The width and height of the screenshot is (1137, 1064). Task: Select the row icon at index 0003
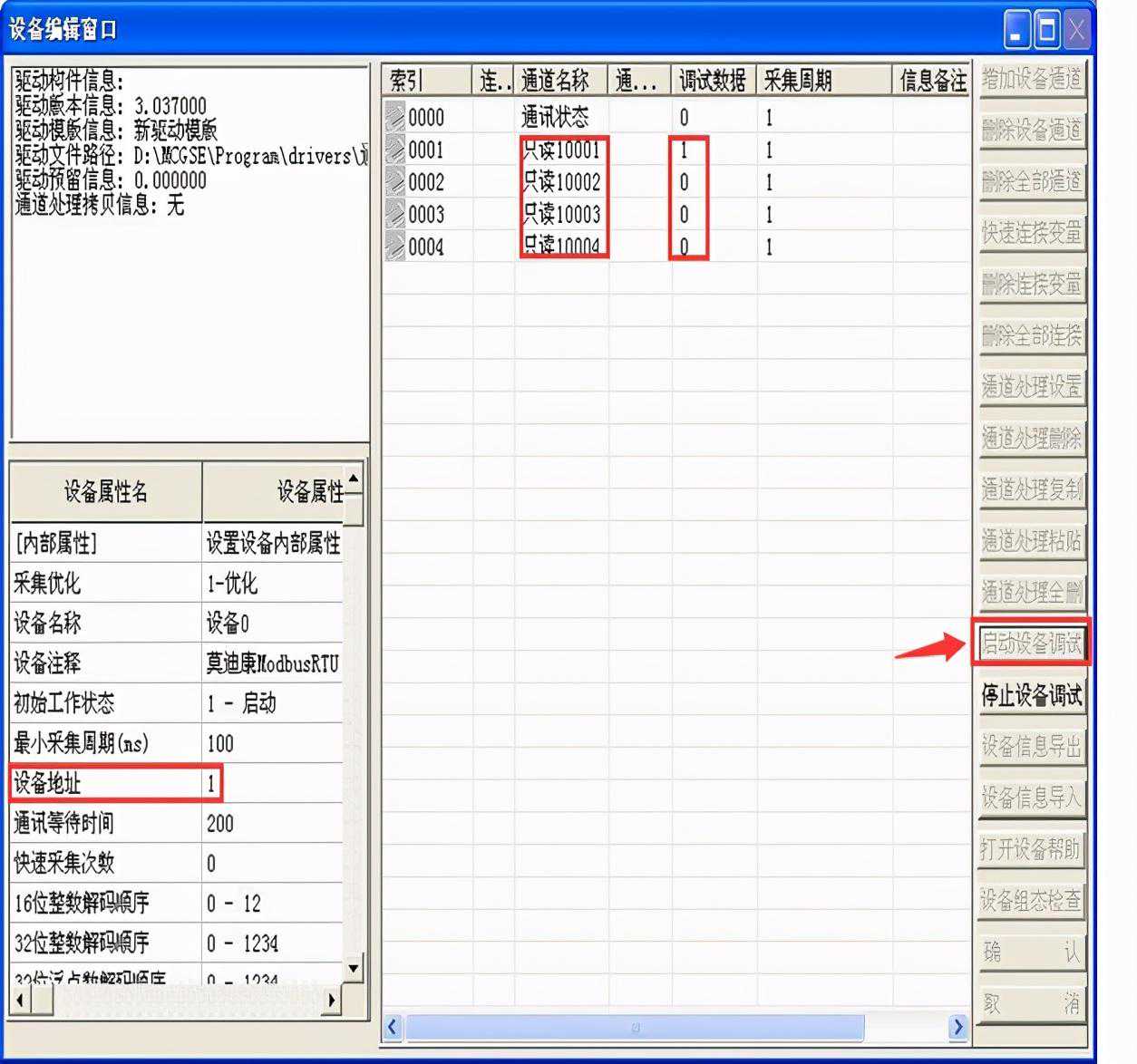coord(394,215)
